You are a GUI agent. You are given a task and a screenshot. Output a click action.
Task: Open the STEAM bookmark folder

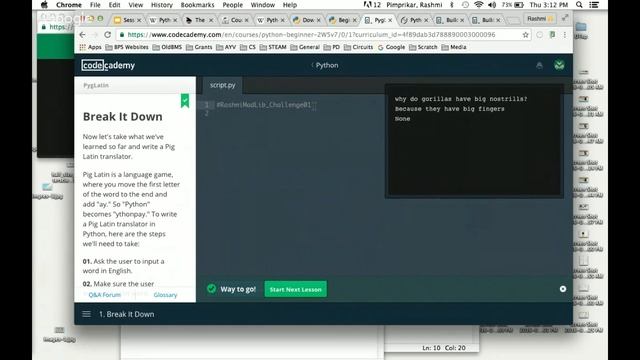point(273,47)
